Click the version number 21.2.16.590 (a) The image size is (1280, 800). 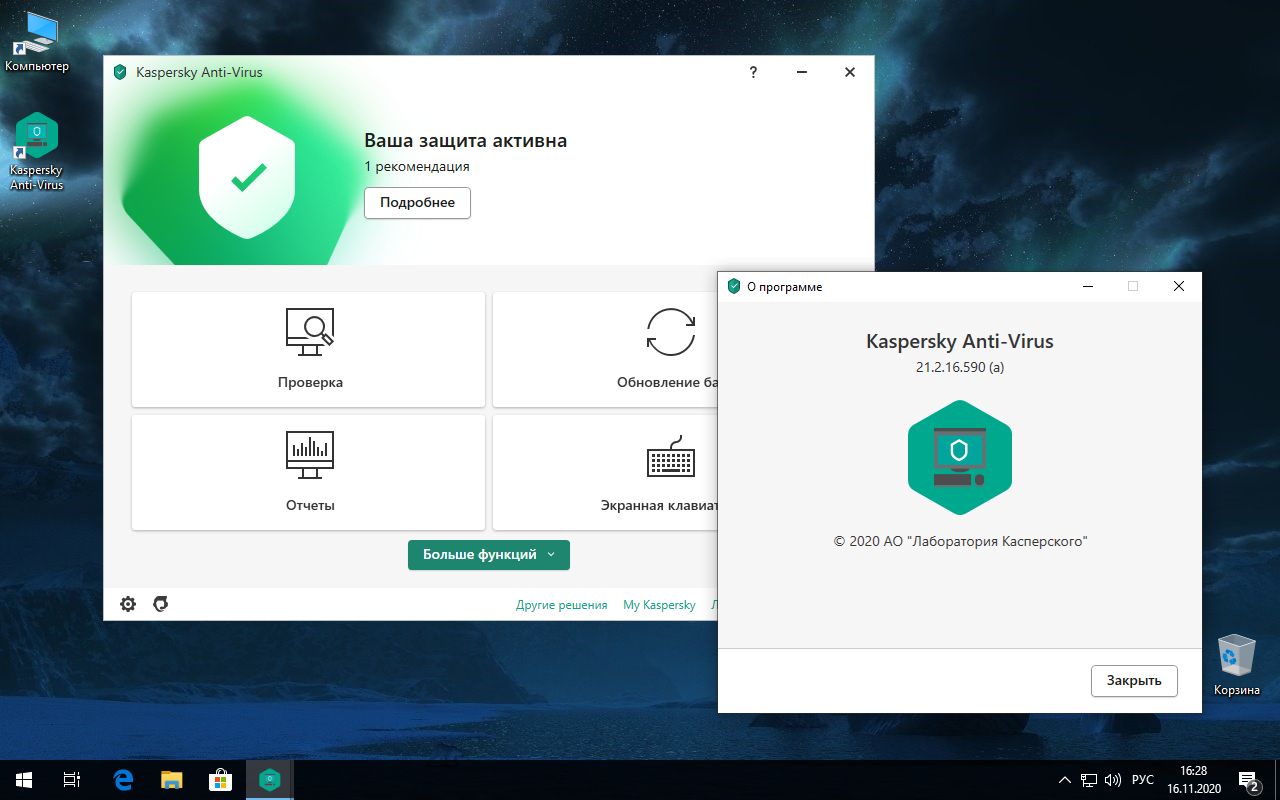pos(960,367)
